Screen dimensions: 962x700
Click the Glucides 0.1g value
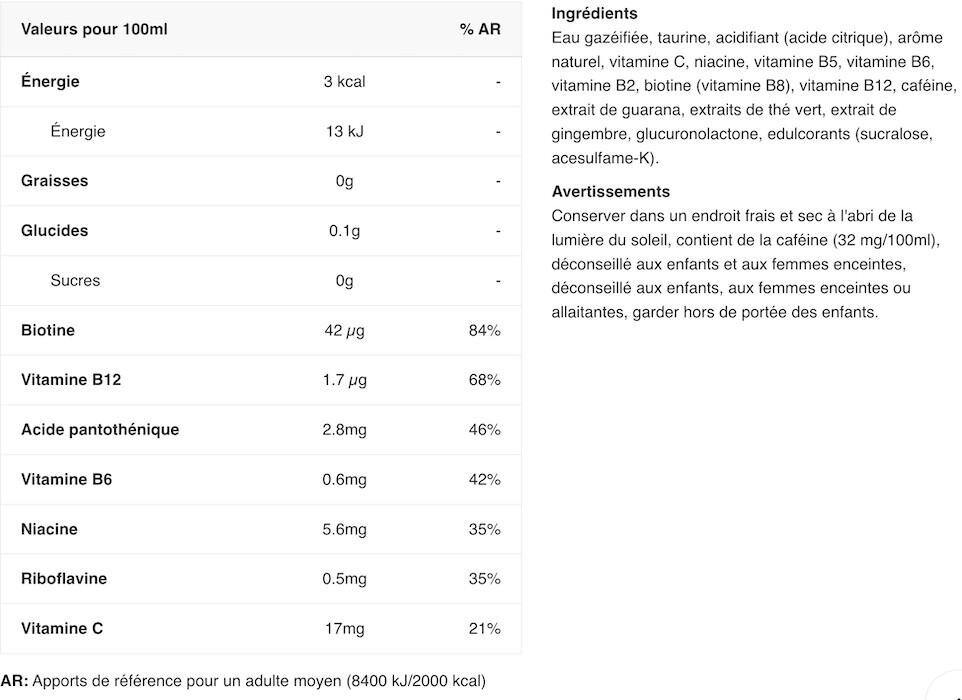click(344, 231)
